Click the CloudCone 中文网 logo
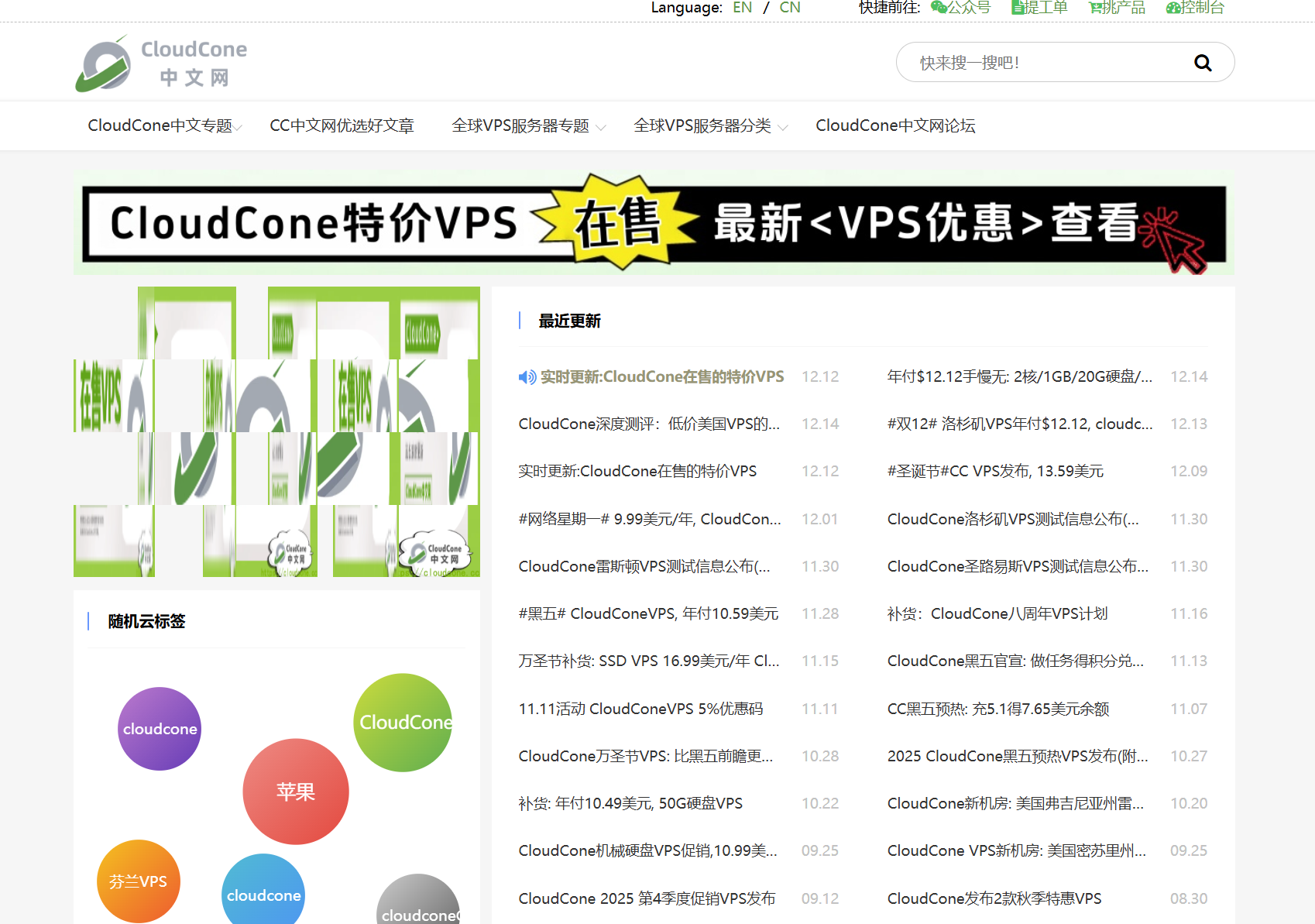1315x924 pixels. (x=161, y=63)
